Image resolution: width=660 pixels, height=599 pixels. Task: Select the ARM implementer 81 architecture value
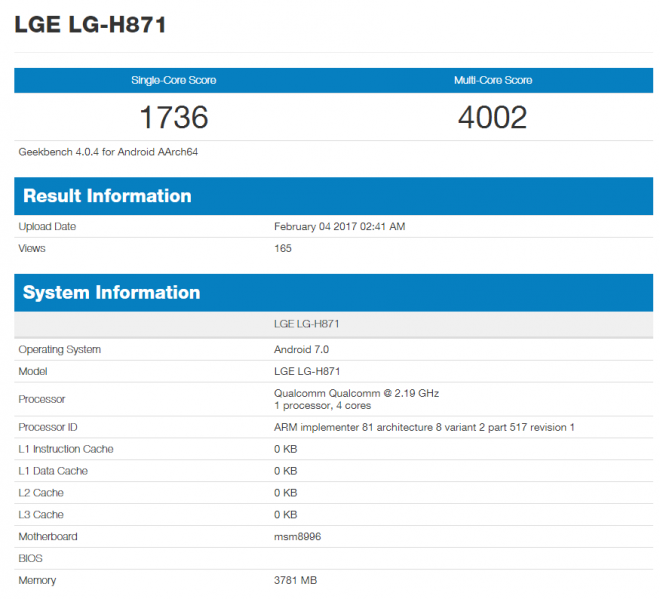(424, 427)
